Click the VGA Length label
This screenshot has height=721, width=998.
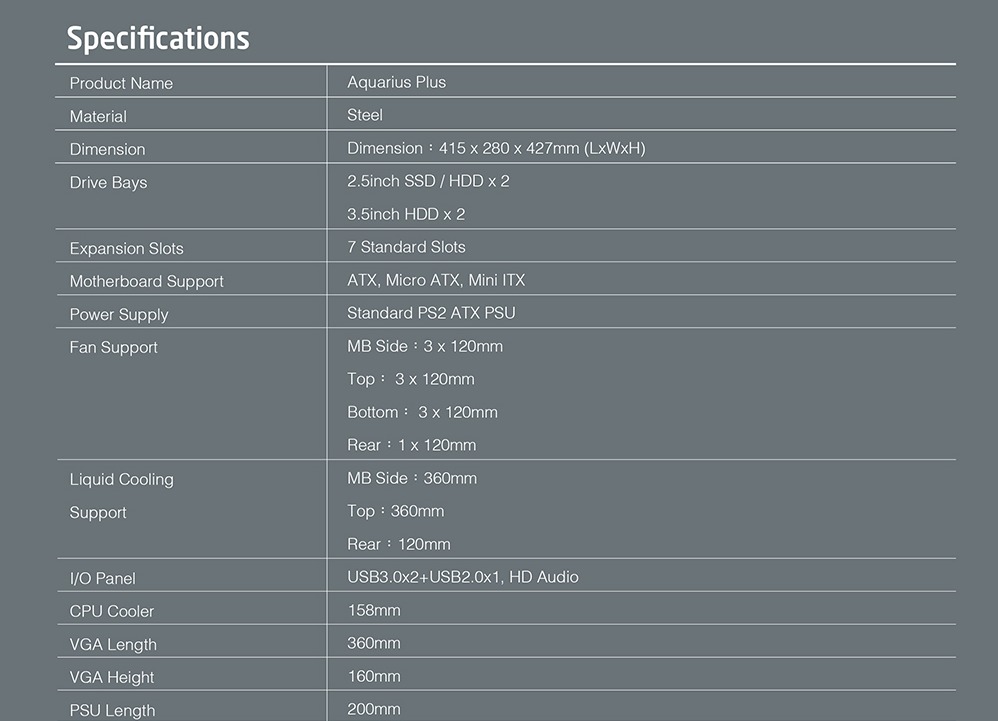click(113, 645)
